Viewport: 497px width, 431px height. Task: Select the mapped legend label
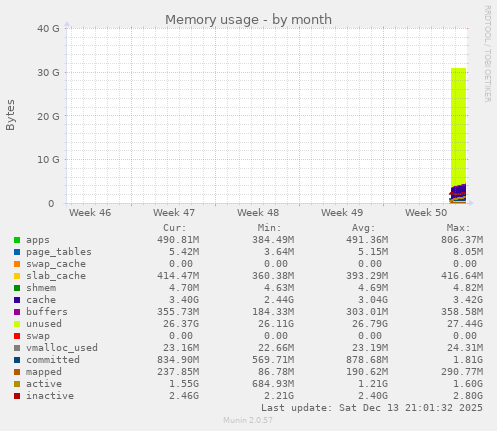pos(44,372)
